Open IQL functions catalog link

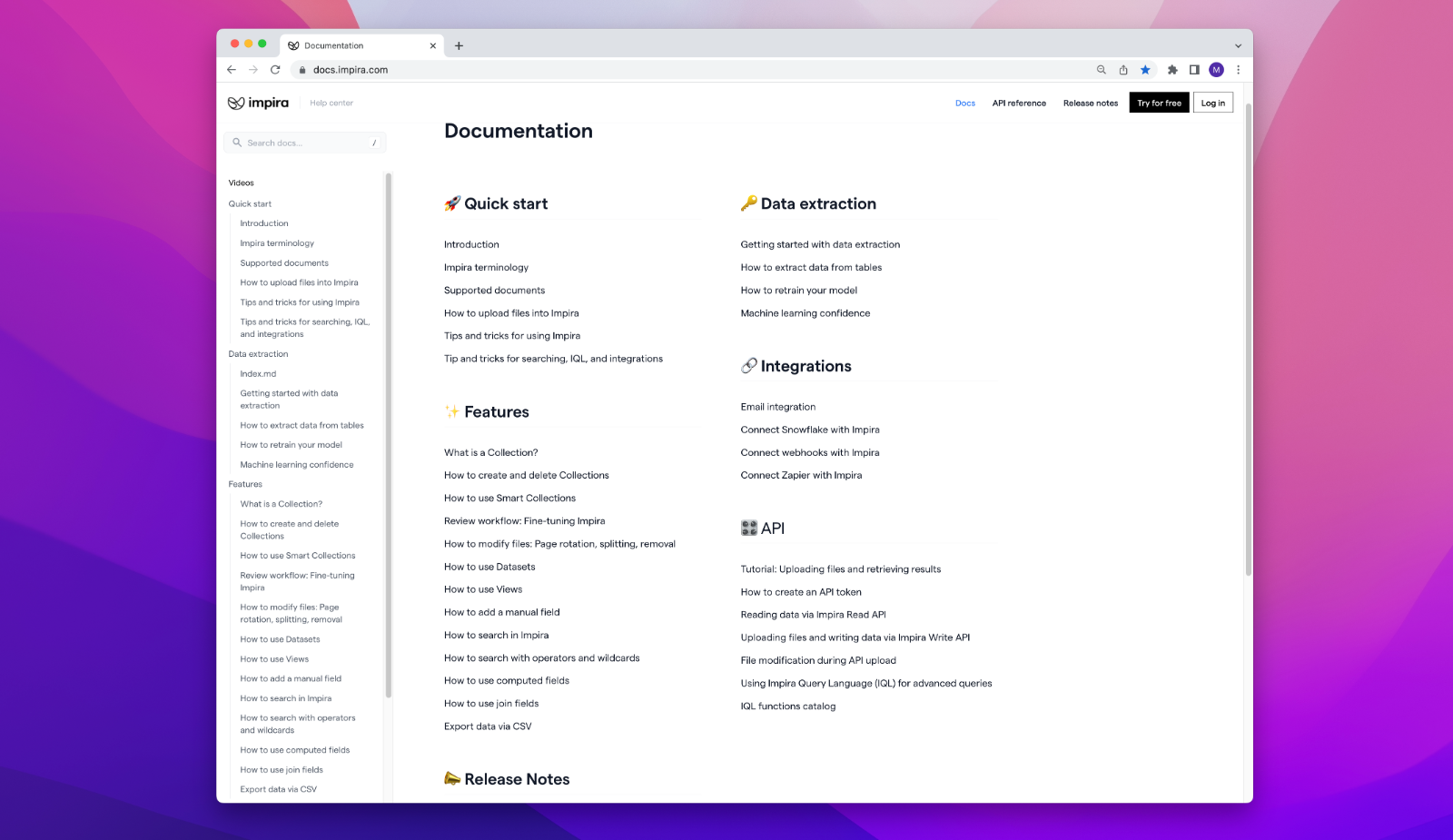pos(788,707)
